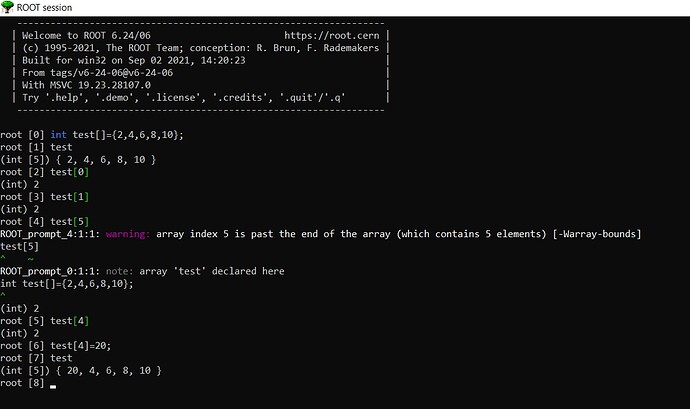
Task: Click the Welcome to ROOT 6.24/06 line
Action: point(86,35)
